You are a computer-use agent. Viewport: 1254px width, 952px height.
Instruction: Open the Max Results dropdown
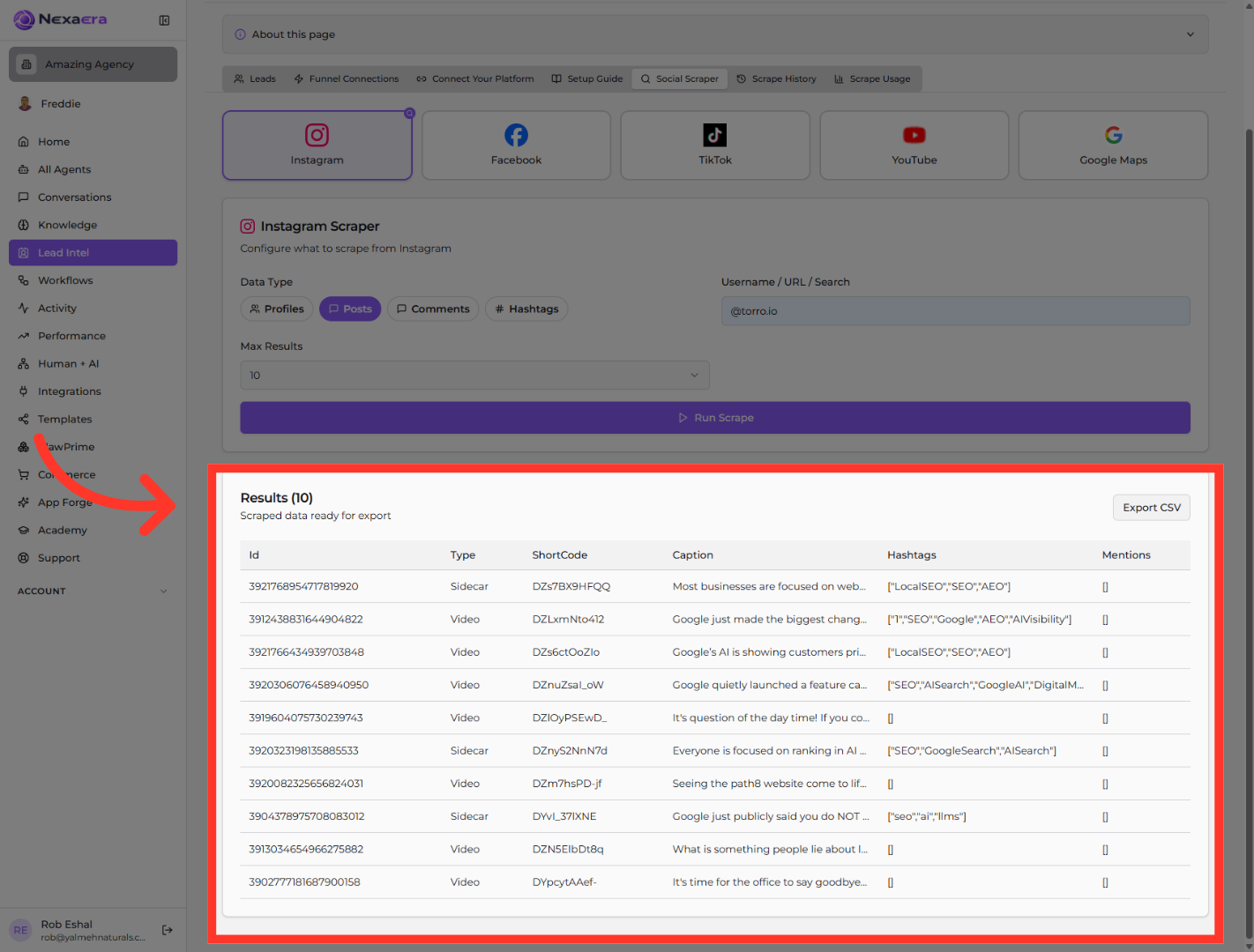tap(474, 376)
